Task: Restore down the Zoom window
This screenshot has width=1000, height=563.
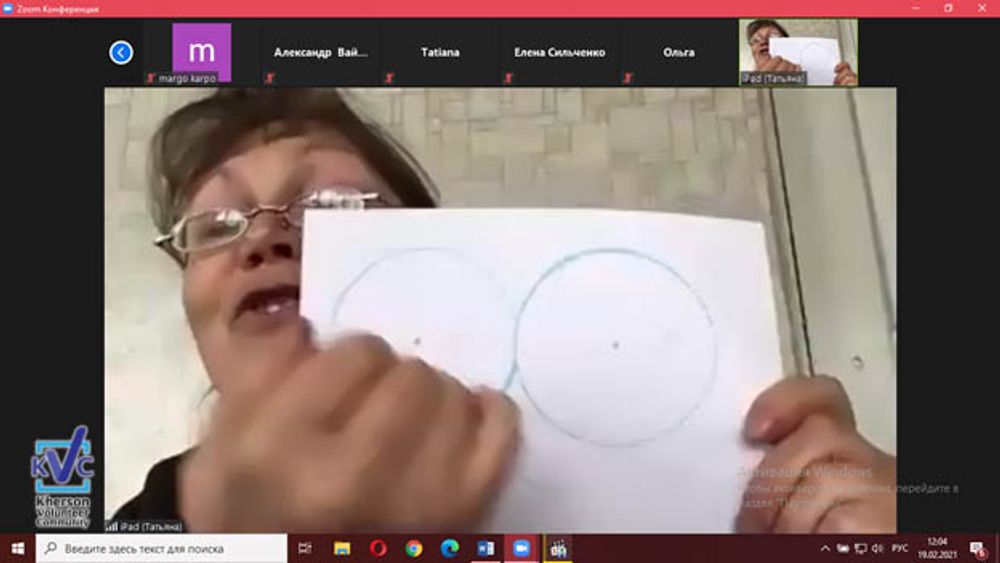Action: 948,8
